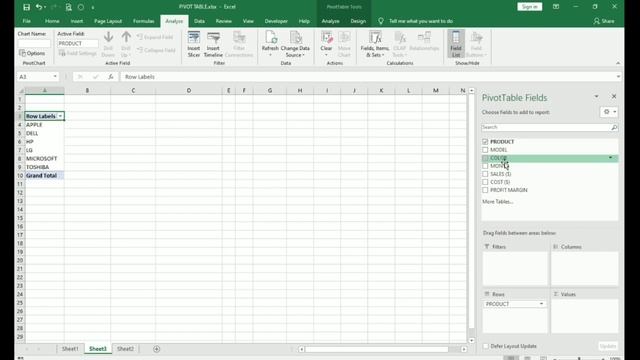The image size is (640, 360).
Task: Open the Name Box dropdown arrow
Action: point(55,77)
